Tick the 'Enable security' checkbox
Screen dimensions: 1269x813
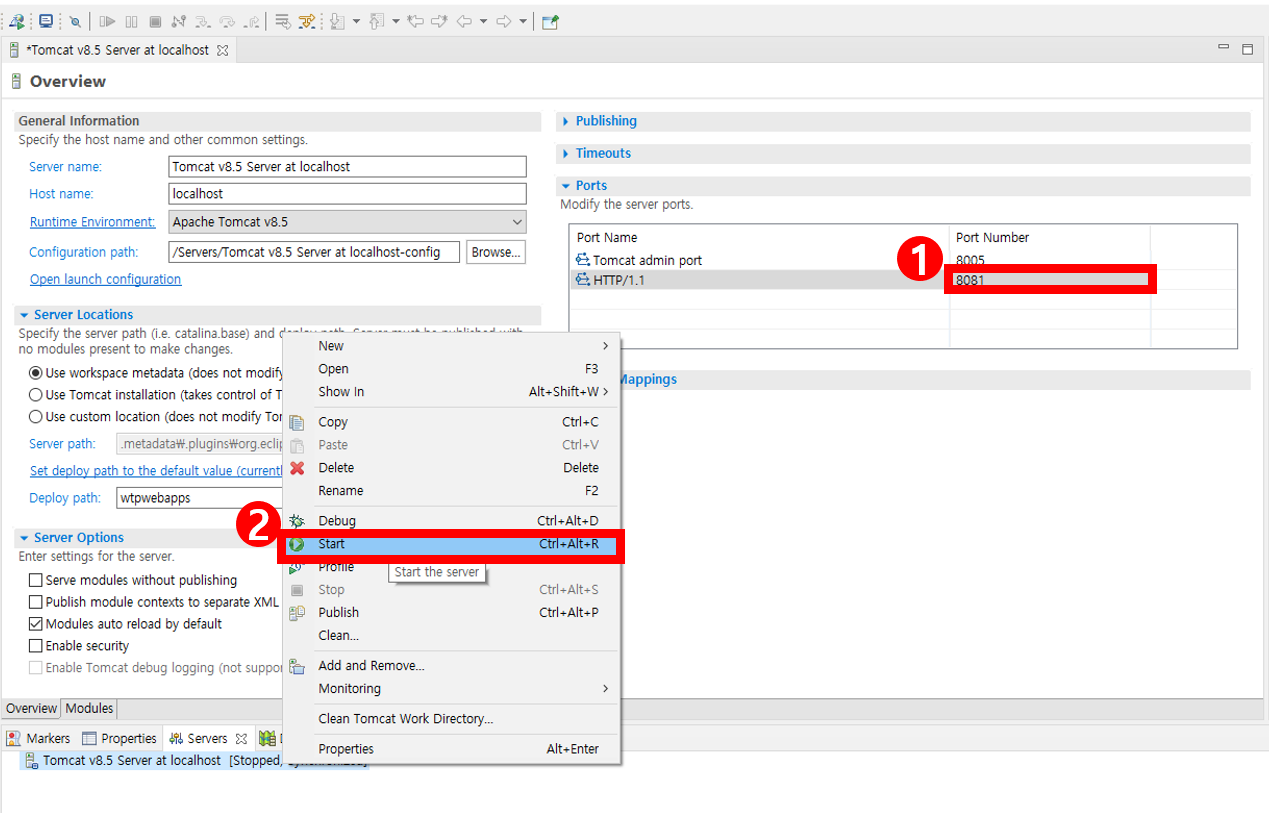36,646
